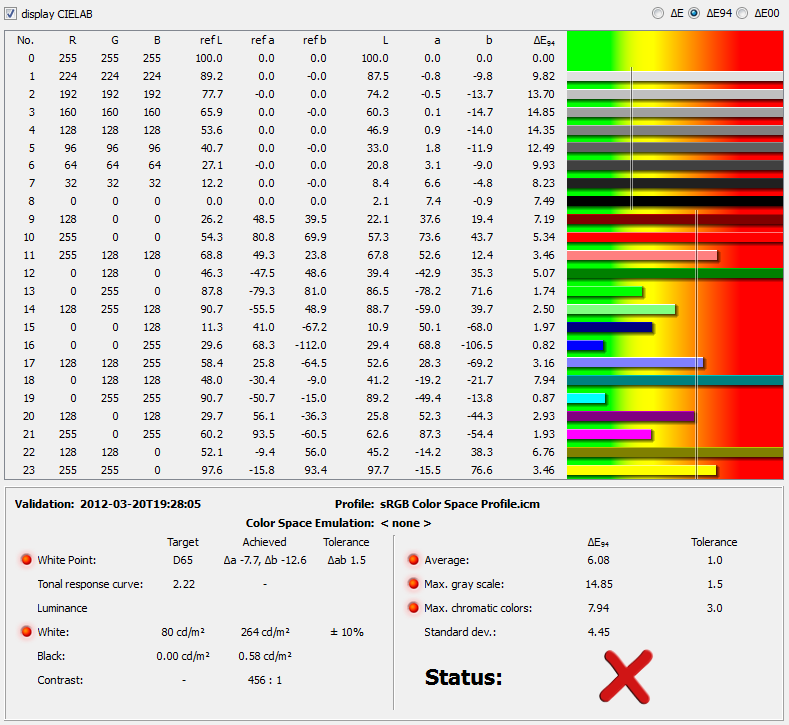Click the No. column header
The height and width of the screenshot is (725, 789).
click(26, 41)
